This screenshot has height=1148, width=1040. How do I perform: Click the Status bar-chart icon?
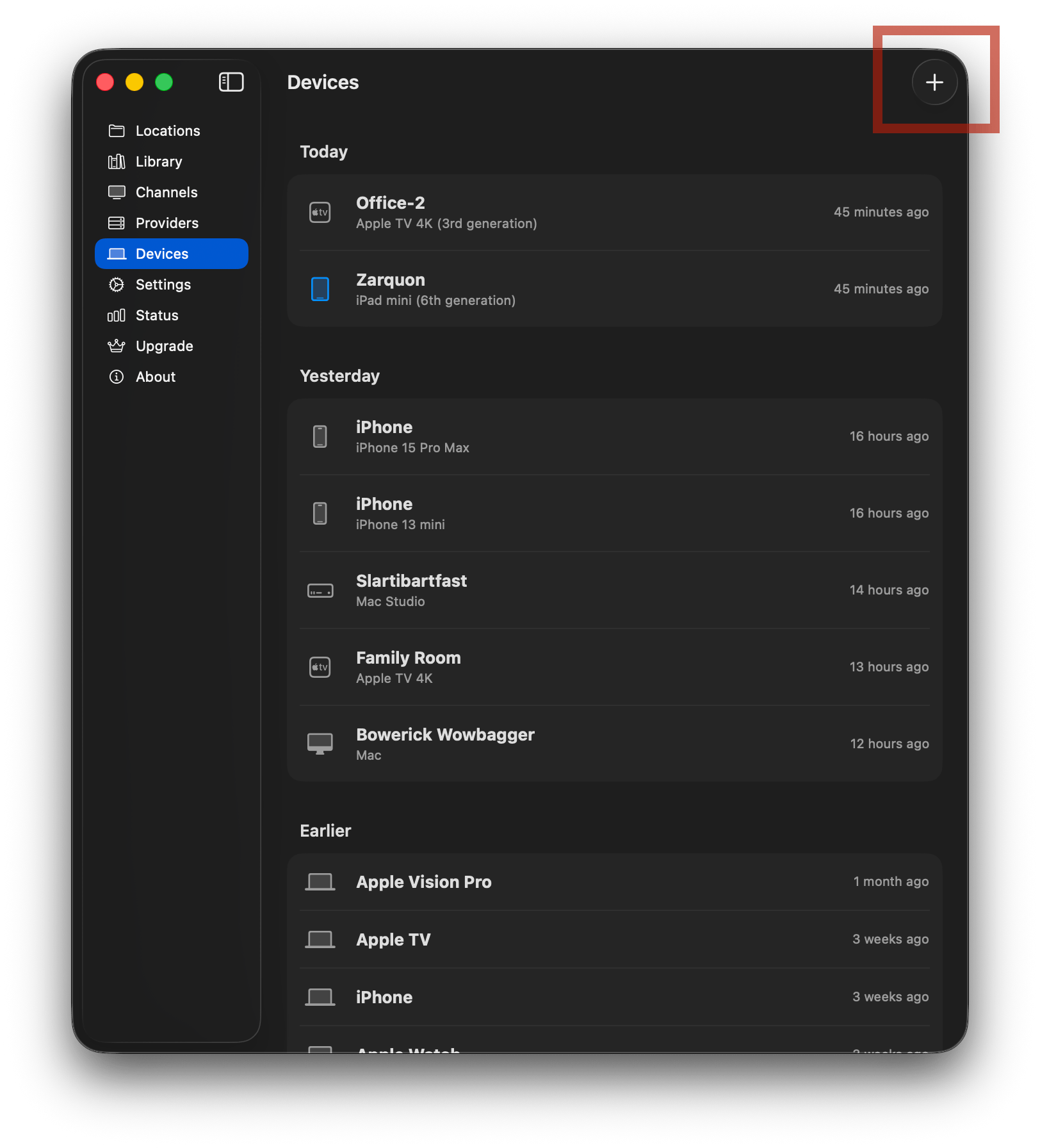pos(117,315)
